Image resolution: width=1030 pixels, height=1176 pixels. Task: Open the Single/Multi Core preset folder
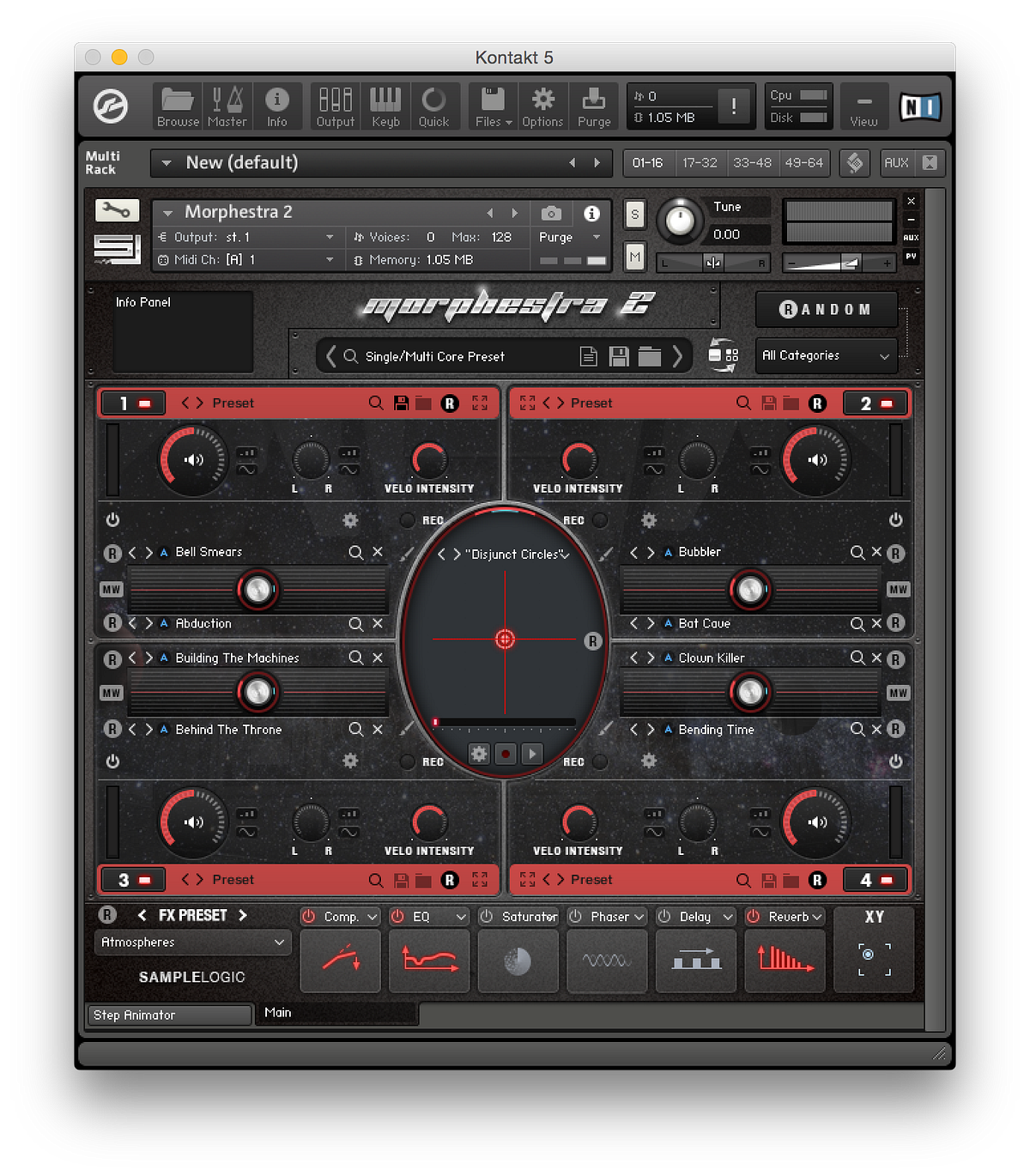point(650,356)
